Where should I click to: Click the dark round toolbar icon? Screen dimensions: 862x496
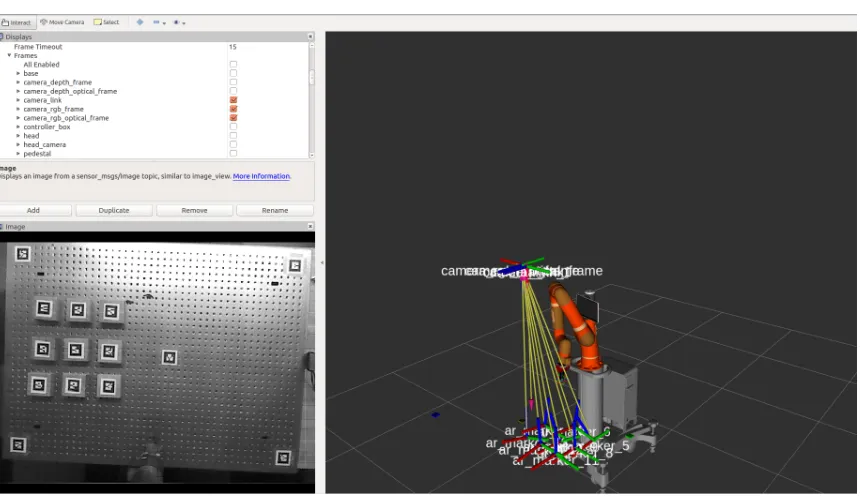pos(176,23)
